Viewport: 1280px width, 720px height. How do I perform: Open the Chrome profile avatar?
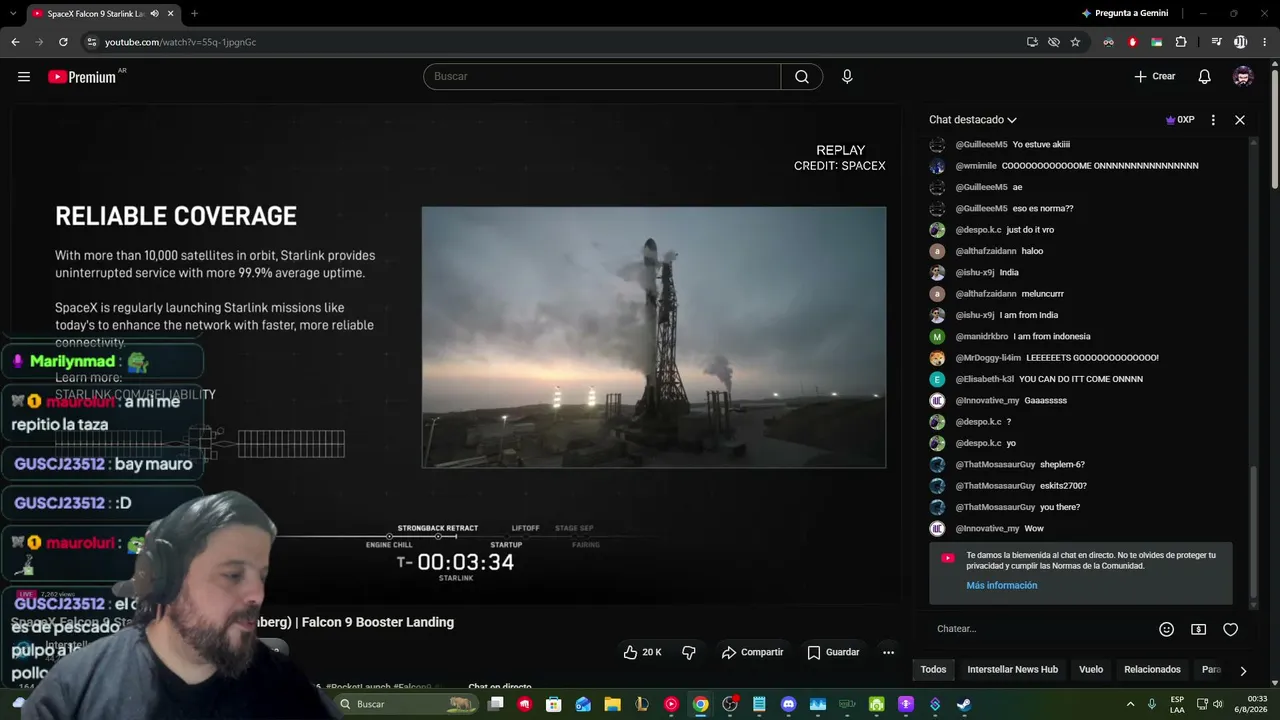tap(1241, 42)
